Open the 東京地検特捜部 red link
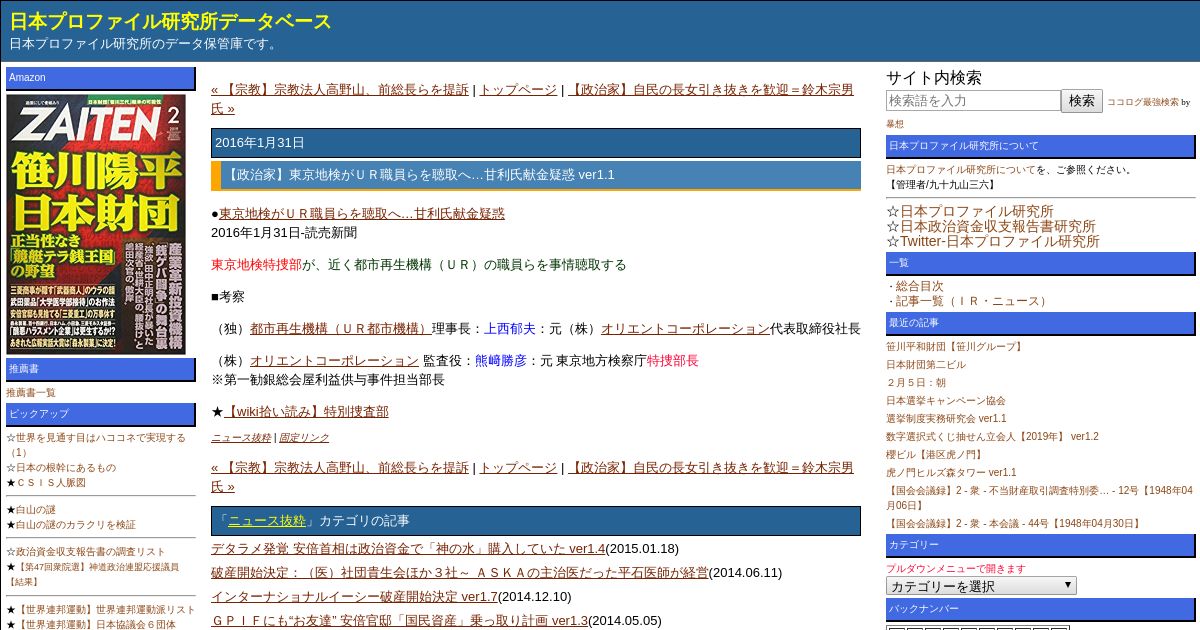The image size is (1200, 630). (256, 265)
